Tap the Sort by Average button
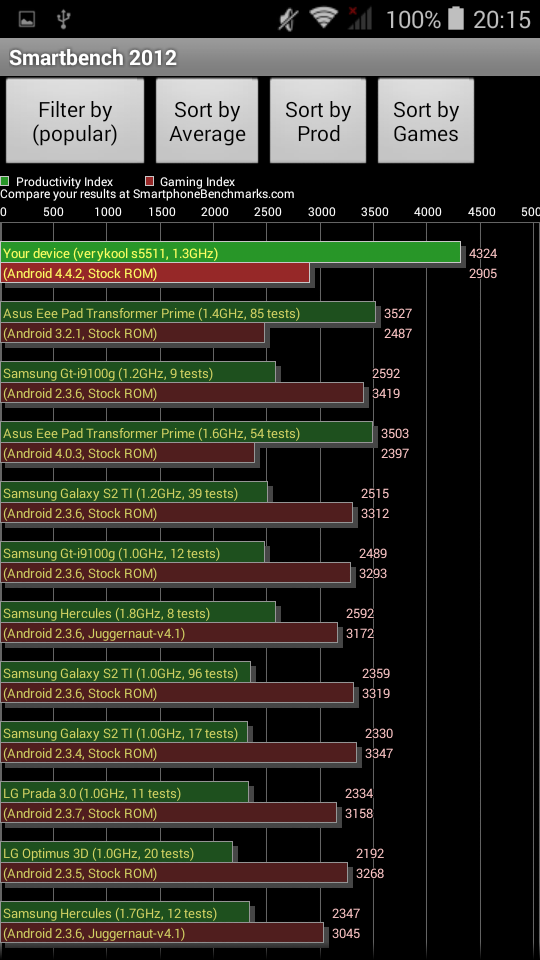 pos(207,121)
